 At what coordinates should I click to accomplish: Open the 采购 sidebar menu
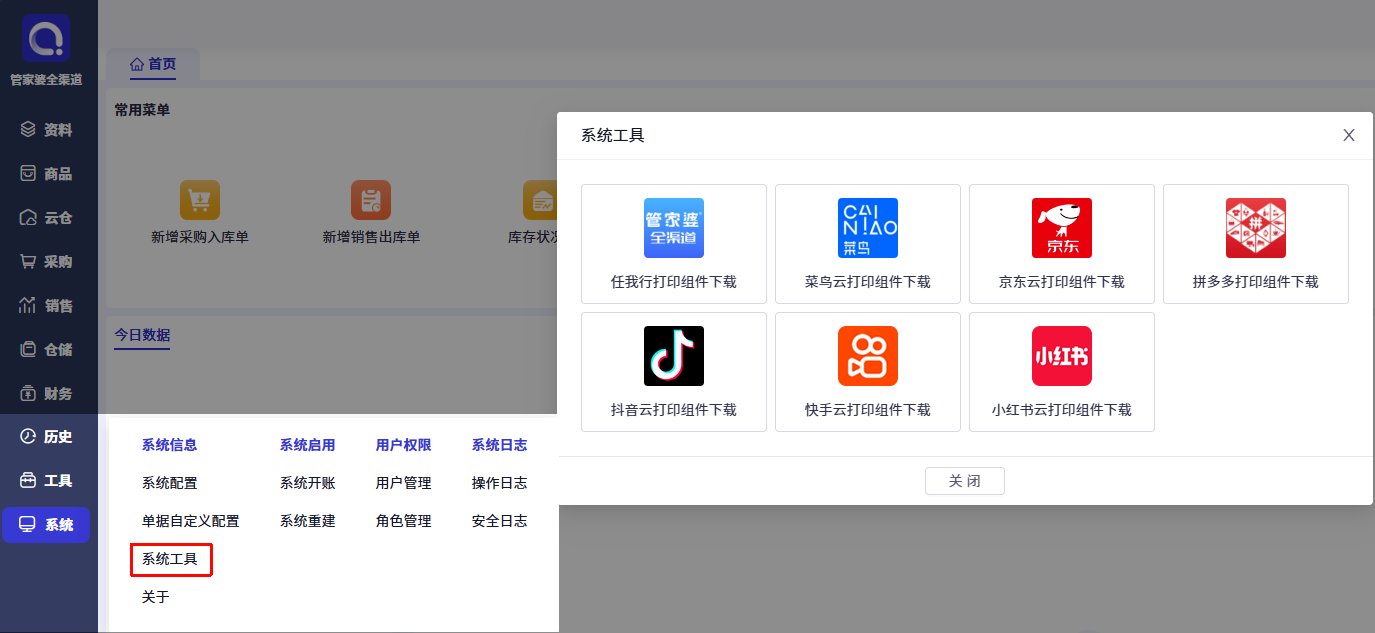coord(46,262)
